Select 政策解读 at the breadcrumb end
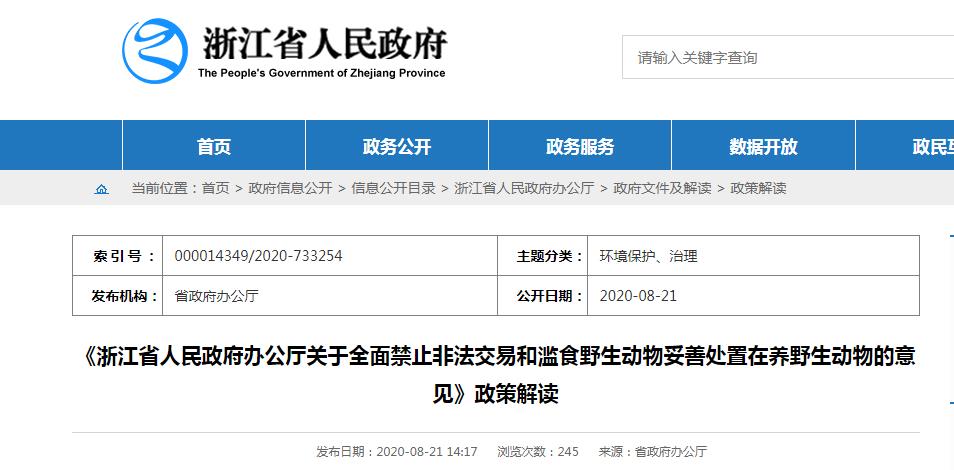Viewport: 954px width, 470px height. pyautogui.click(x=758, y=188)
